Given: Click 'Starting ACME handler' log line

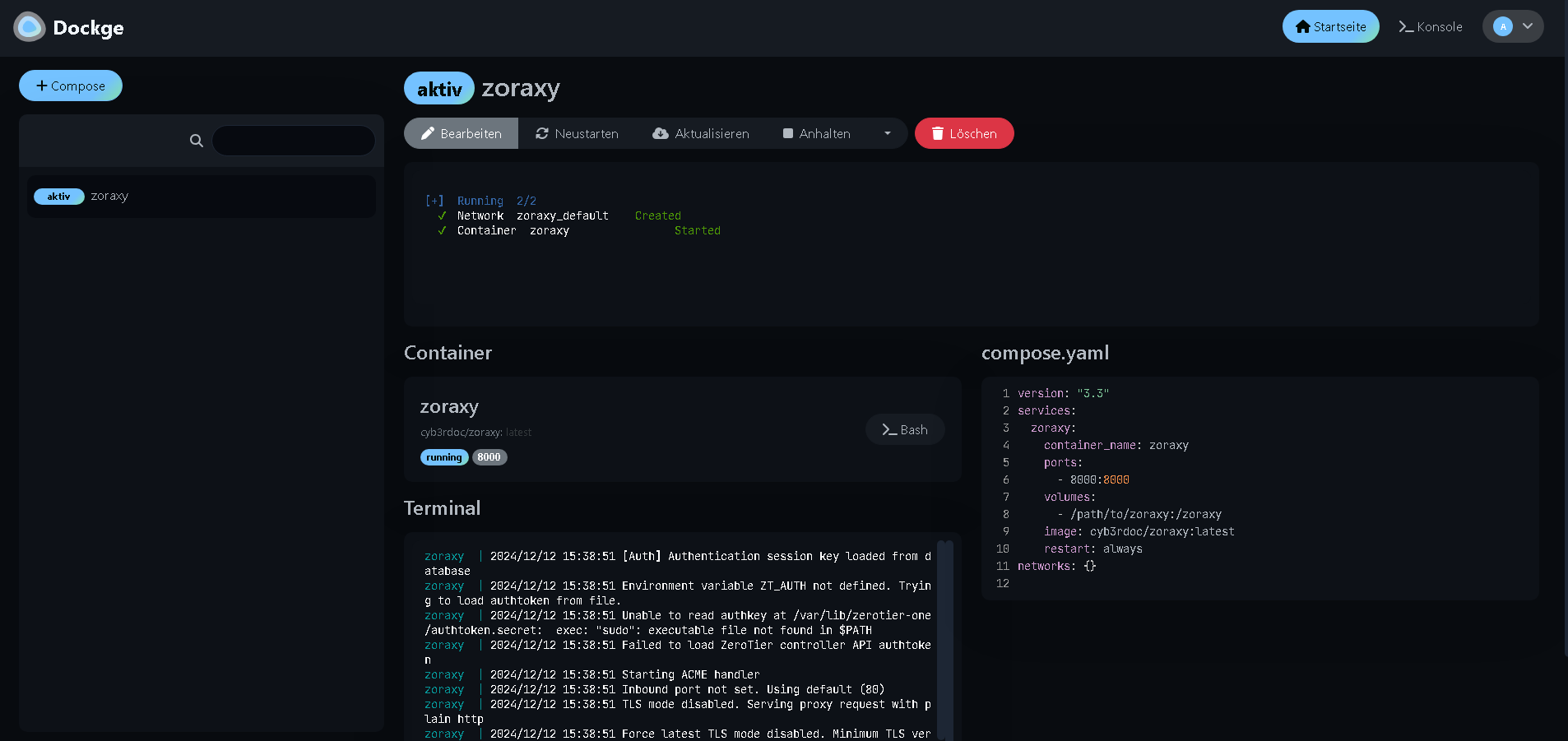Looking at the screenshot, I should 592,674.
